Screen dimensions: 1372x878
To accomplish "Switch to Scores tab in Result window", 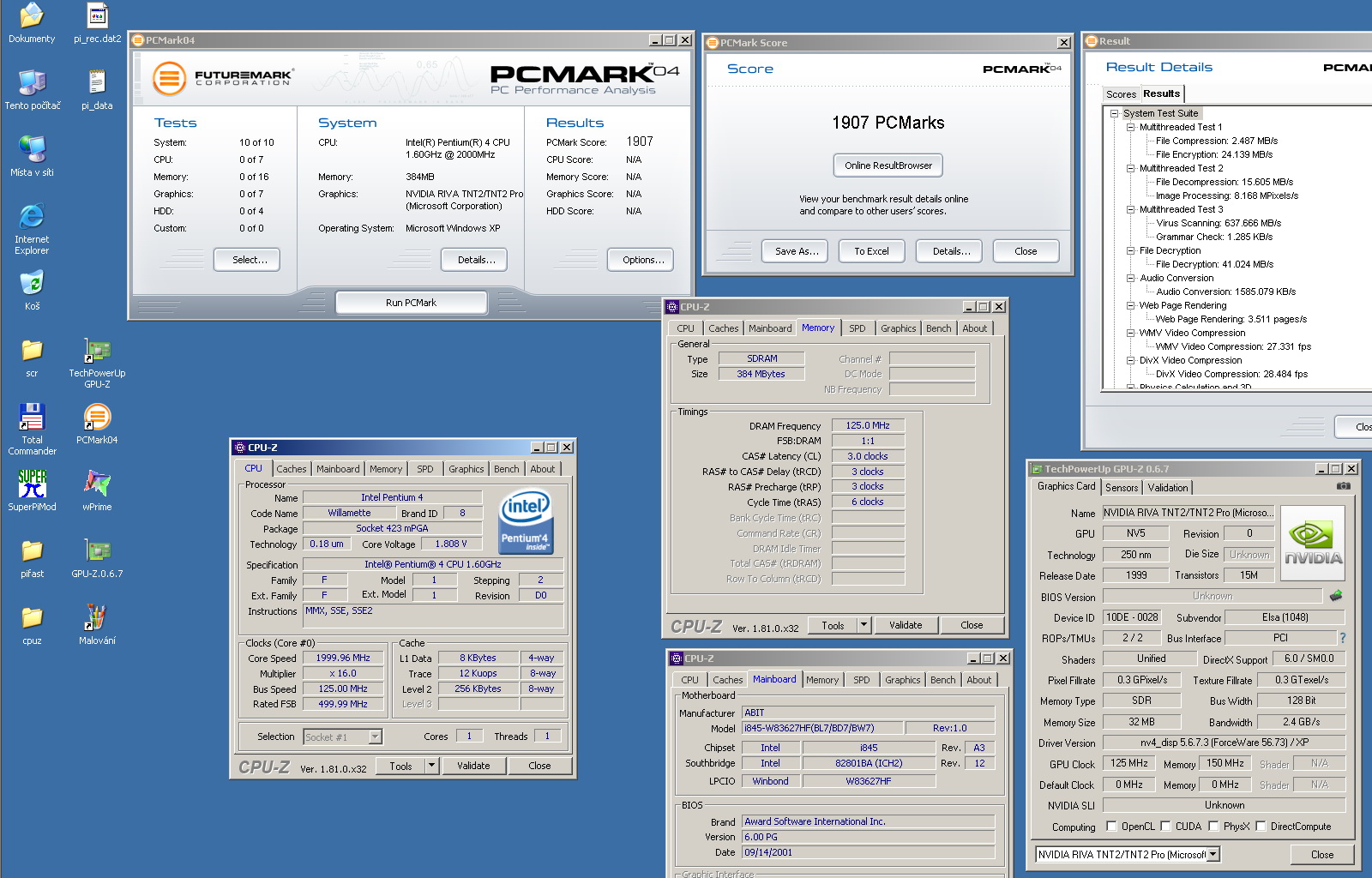I will click(x=1121, y=94).
